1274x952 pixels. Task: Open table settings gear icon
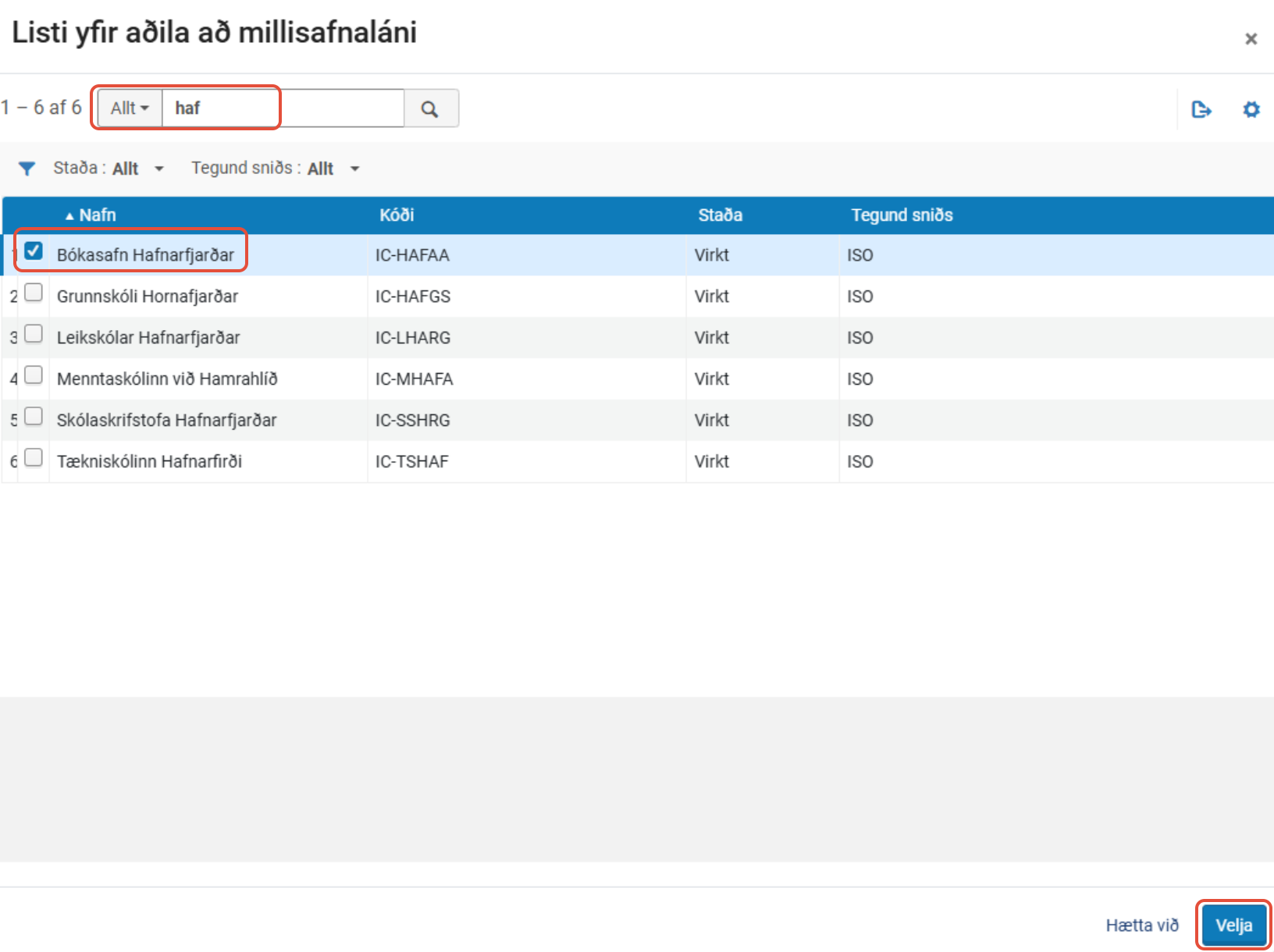[x=1251, y=109]
